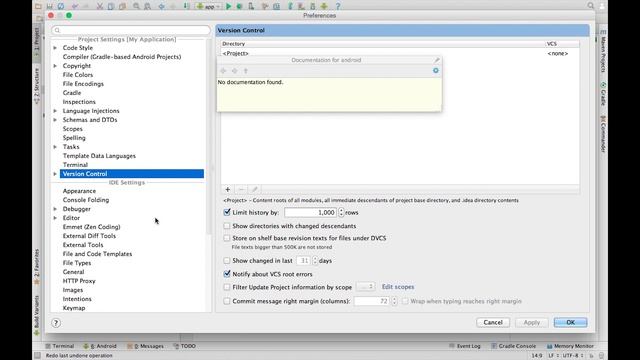Enable Filter Update Project information by scope
This screenshot has height=360, width=640.
coord(227,287)
